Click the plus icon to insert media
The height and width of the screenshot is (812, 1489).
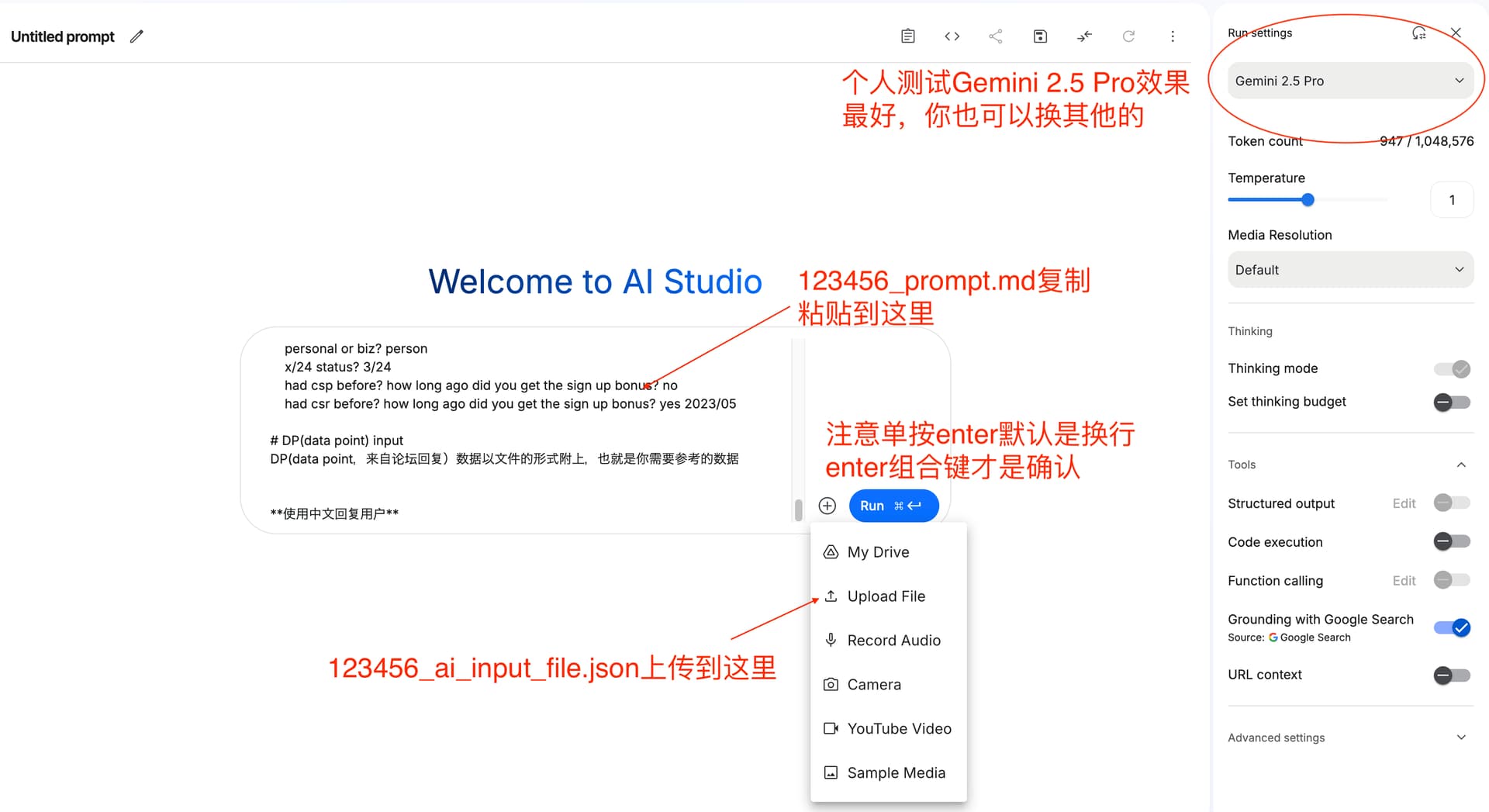(x=827, y=506)
